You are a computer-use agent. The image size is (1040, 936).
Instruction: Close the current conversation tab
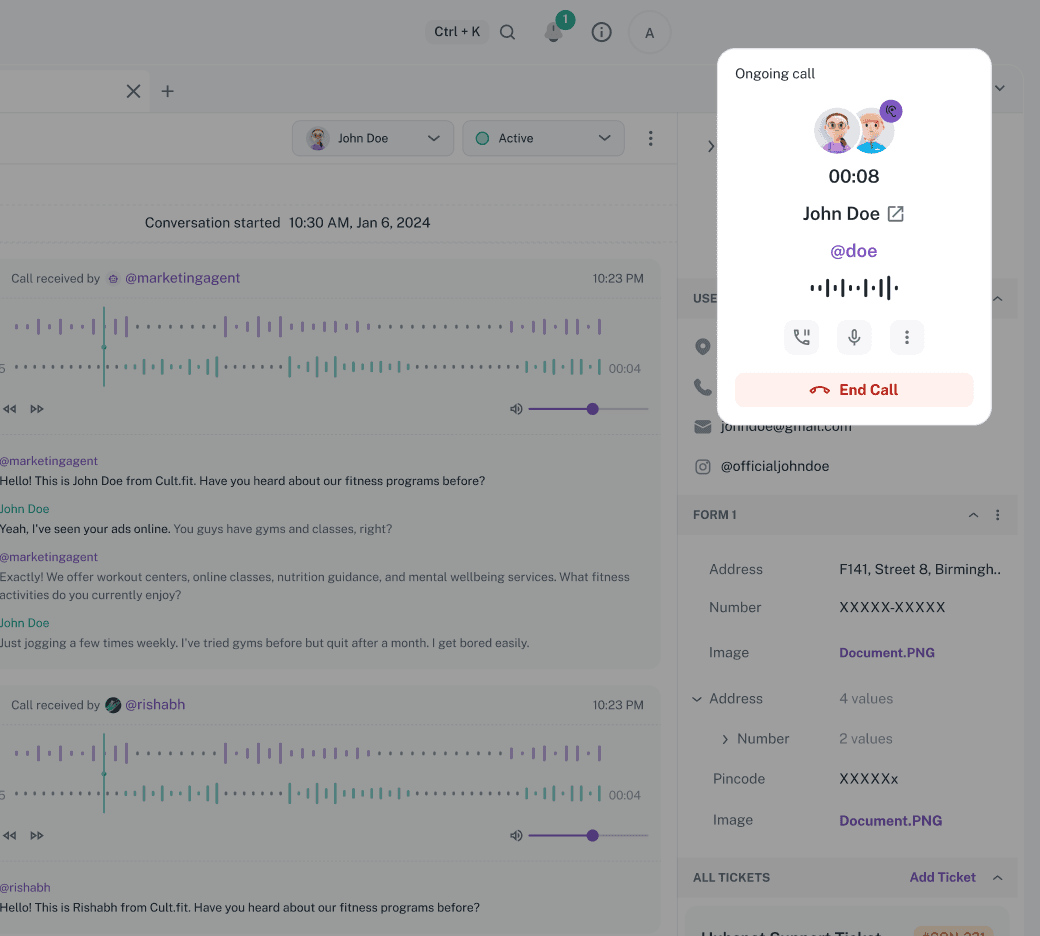click(x=133, y=92)
